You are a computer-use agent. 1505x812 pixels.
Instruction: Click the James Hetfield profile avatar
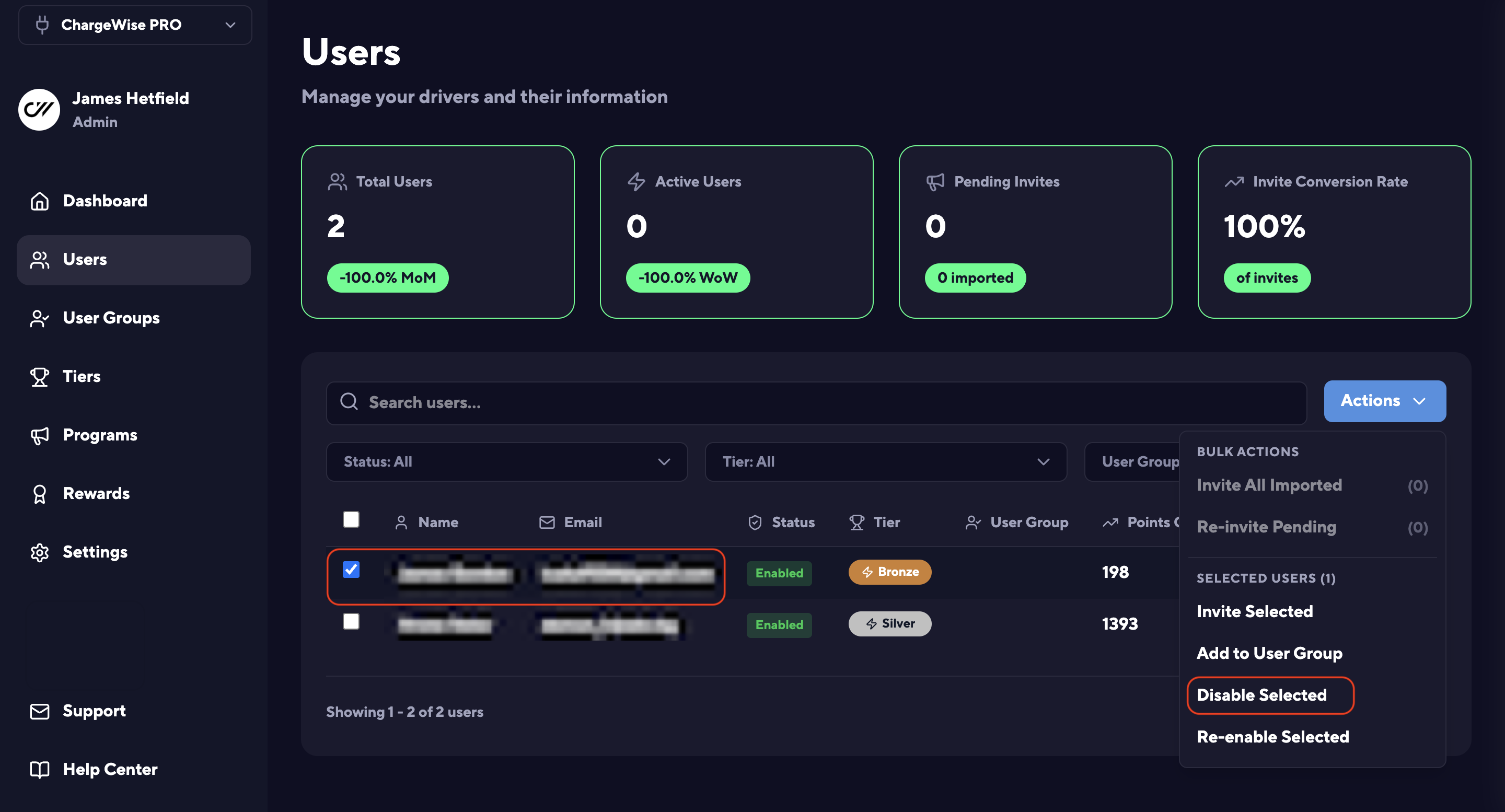click(39, 110)
